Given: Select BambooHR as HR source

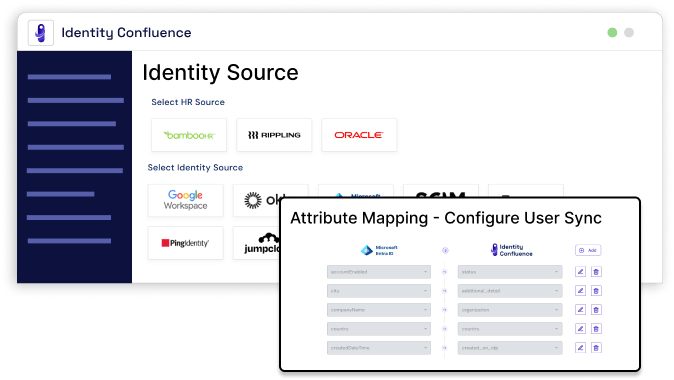Looking at the screenshot, I should tap(189, 135).
